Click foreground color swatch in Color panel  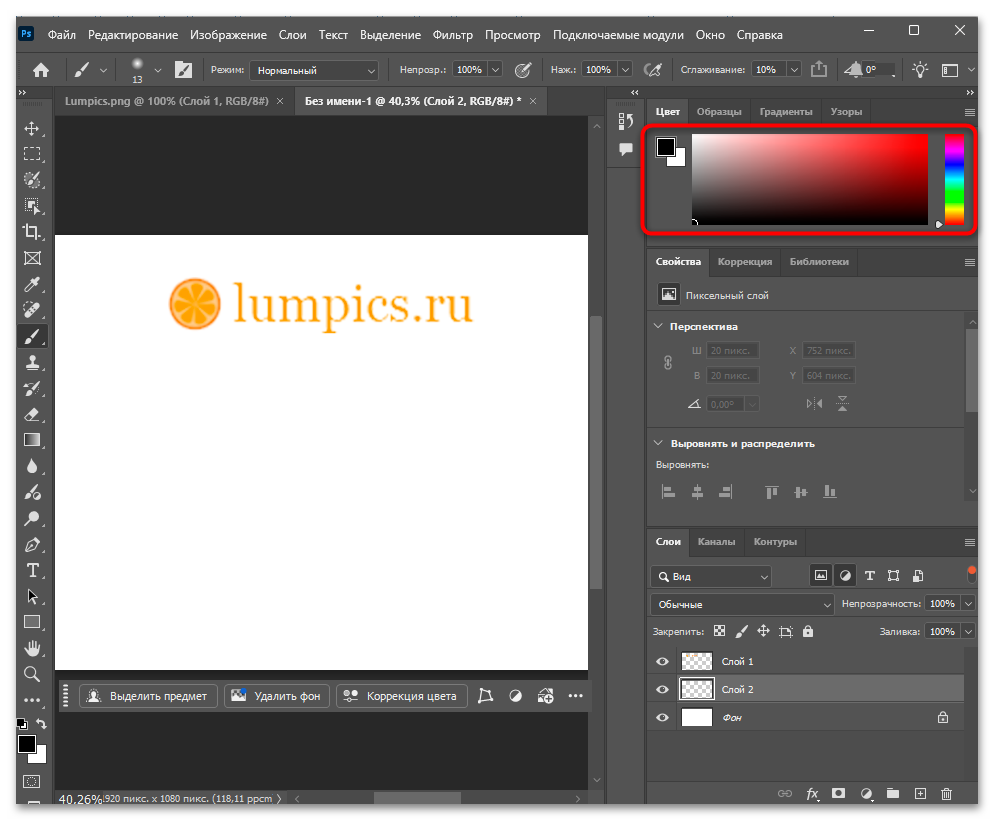(x=666, y=147)
